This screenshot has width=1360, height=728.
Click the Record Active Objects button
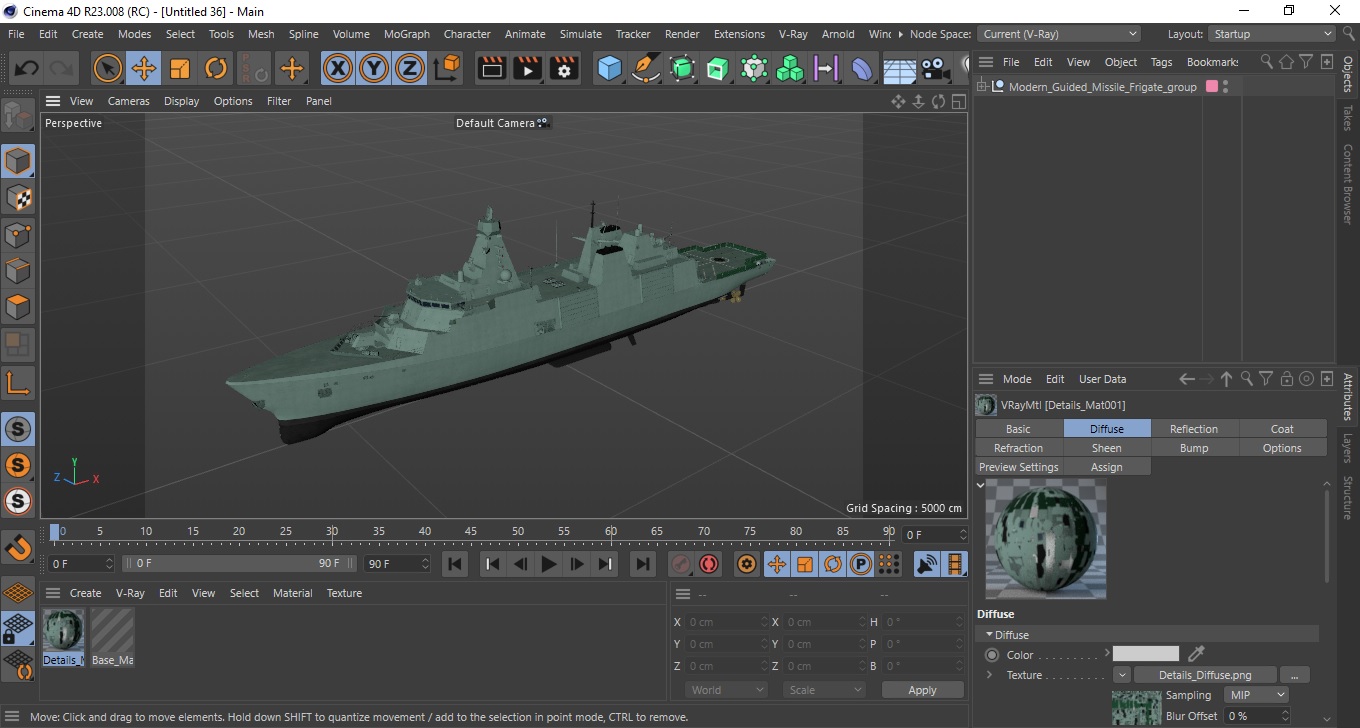click(681, 564)
